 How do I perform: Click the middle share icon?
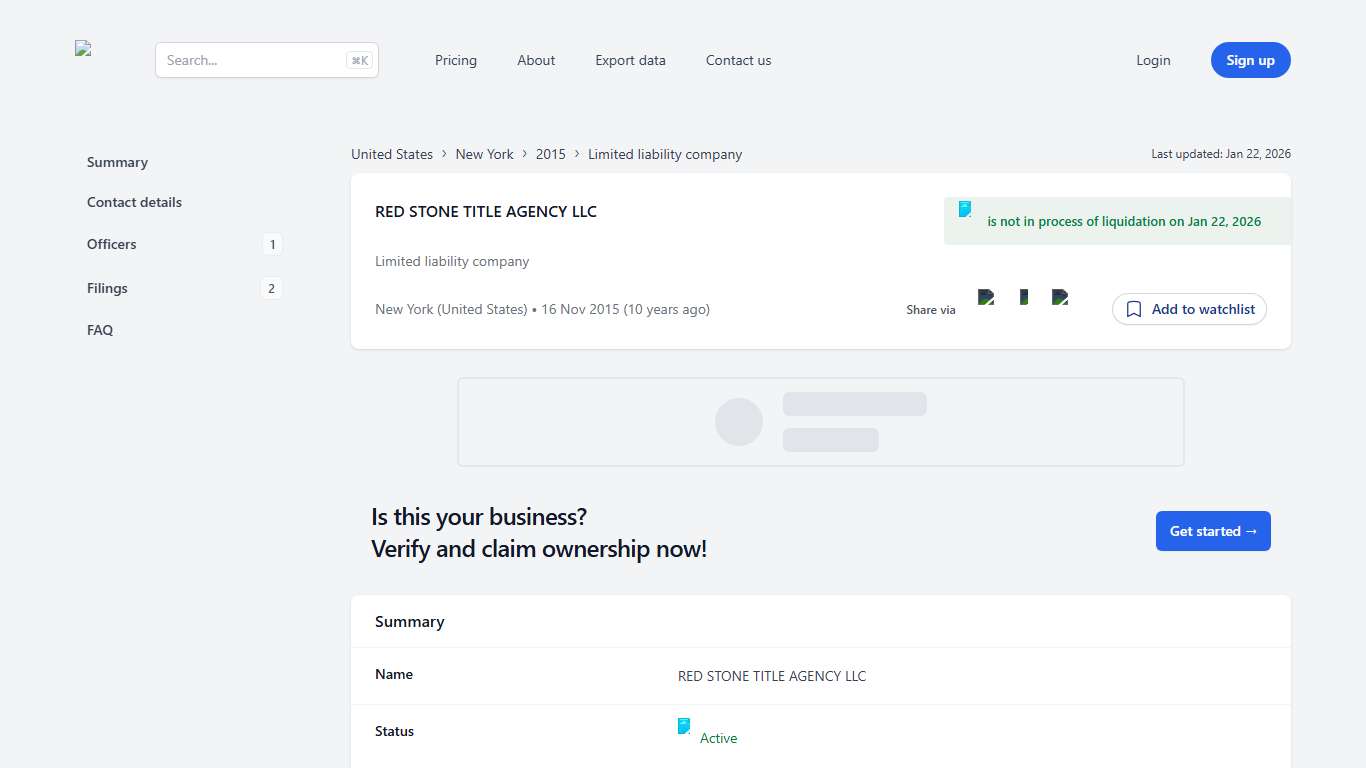1023,297
